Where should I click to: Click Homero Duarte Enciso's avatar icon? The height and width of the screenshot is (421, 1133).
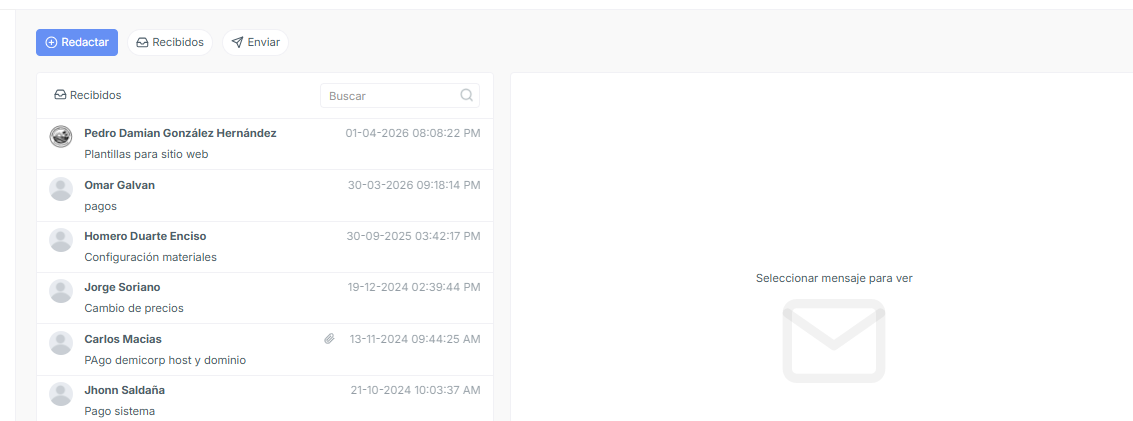point(61,240)
